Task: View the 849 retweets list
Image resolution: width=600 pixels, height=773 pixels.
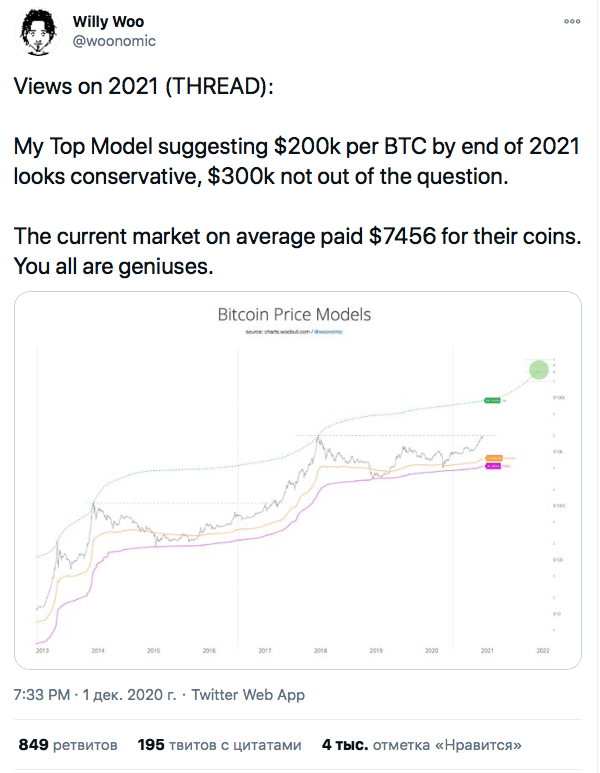Action: click(x=68, y=745)
